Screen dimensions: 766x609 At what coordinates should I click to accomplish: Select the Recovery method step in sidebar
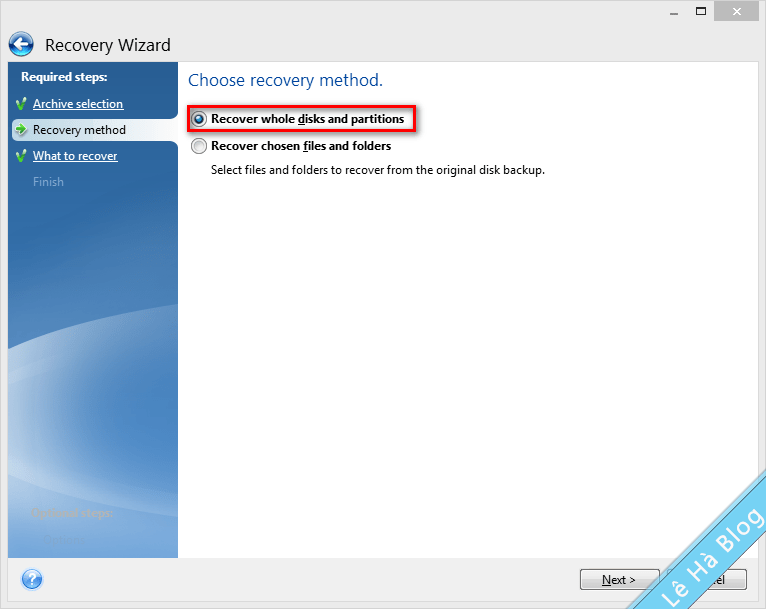pos(79,130)
